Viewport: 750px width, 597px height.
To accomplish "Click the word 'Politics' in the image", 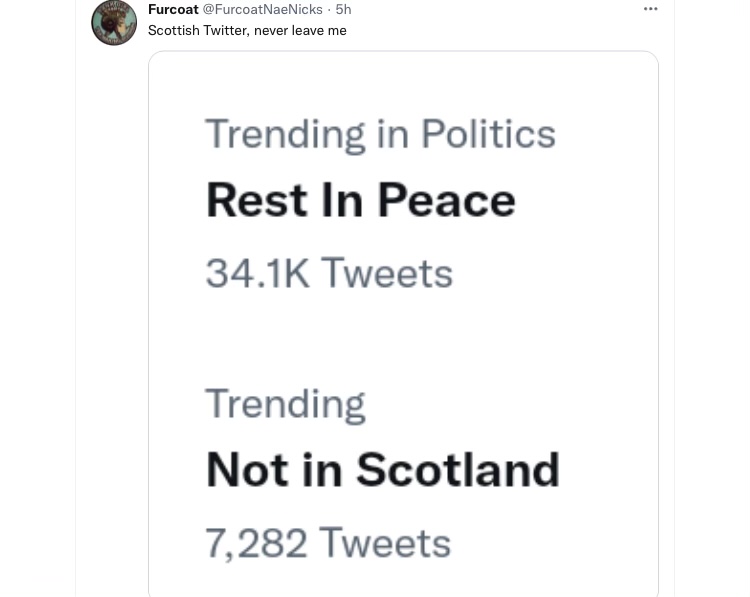I will [488, 134].
